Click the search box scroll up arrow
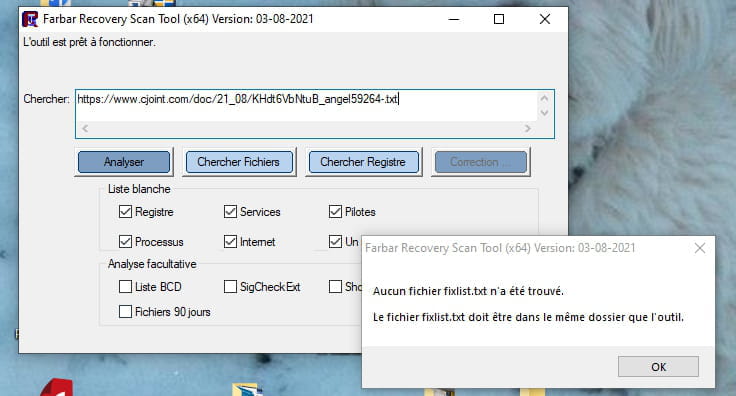 coord(544,99)
